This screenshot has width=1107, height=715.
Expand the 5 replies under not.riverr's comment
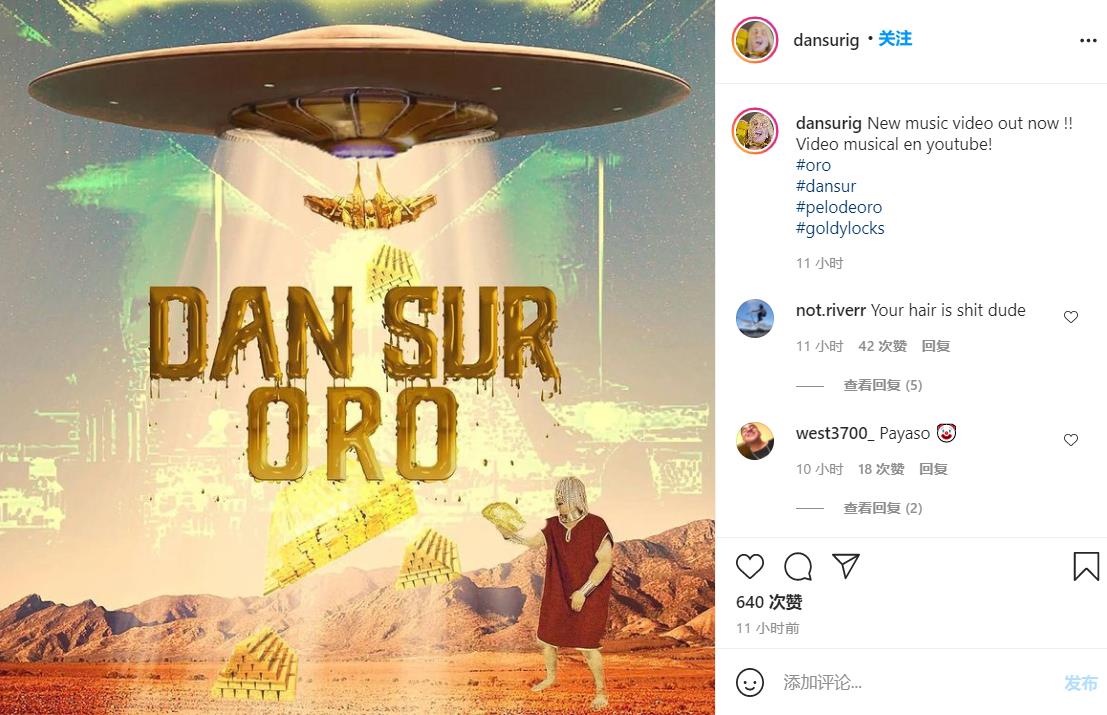[x=882, y=385]
